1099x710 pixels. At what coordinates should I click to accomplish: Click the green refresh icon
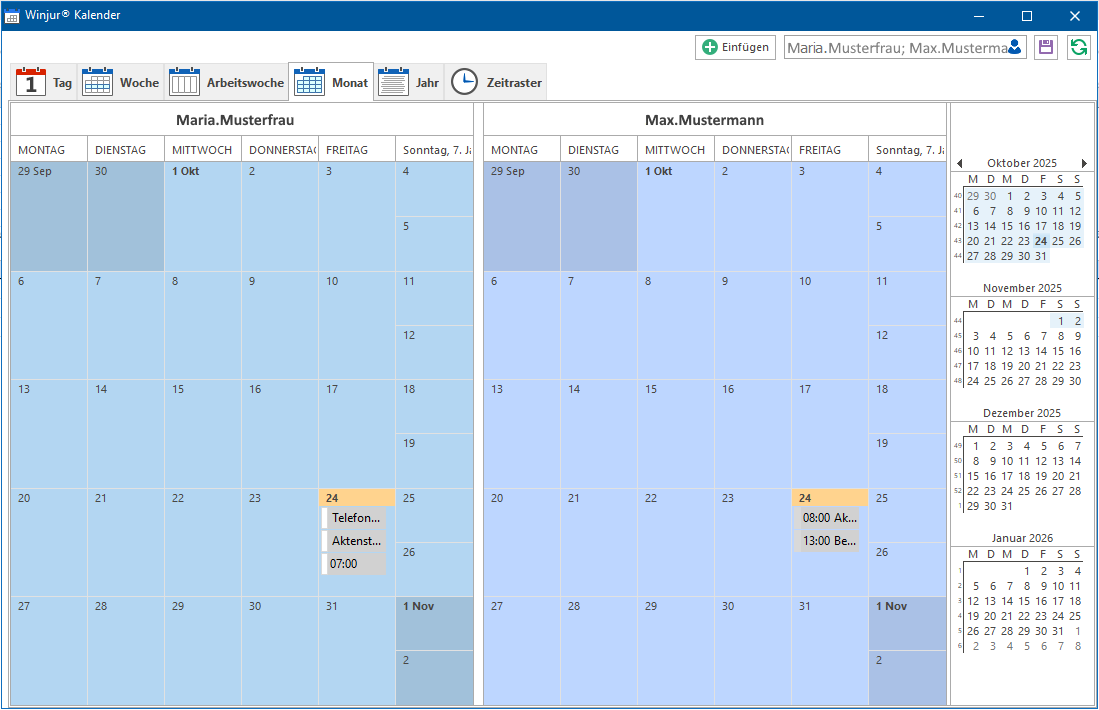click(x=1079, y=48)
